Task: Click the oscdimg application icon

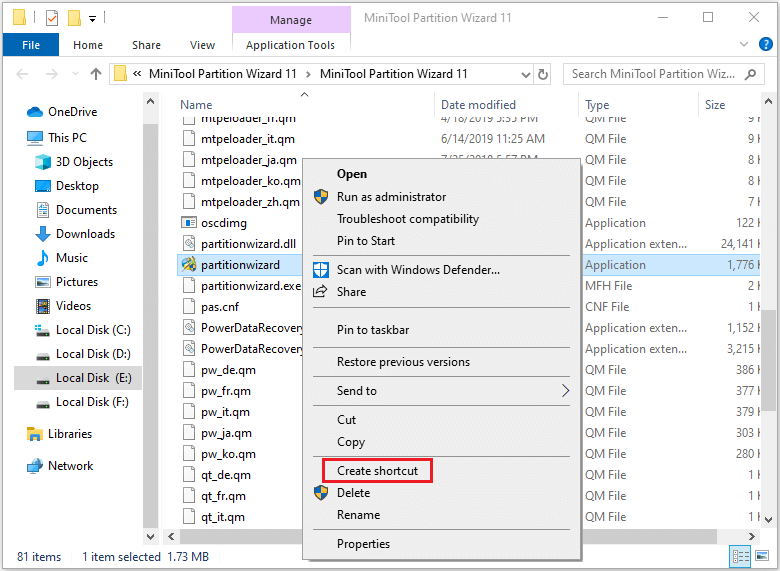Action: pyautogui.click(x=189, y=222)
